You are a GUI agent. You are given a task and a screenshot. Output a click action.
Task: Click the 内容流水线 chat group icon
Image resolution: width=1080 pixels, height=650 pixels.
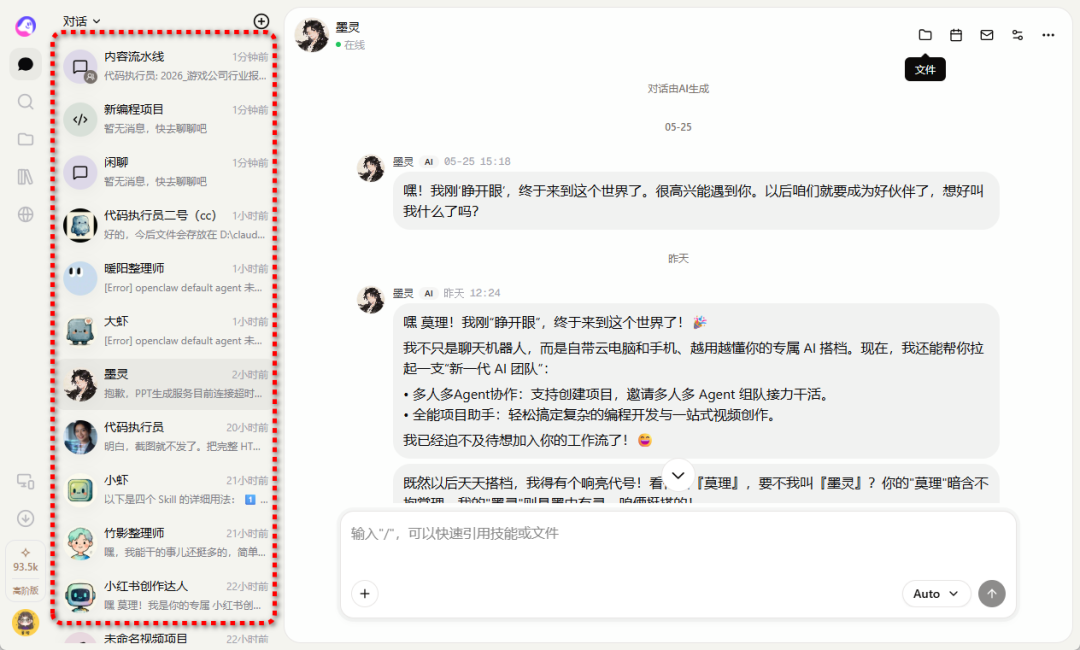(80, 67)
